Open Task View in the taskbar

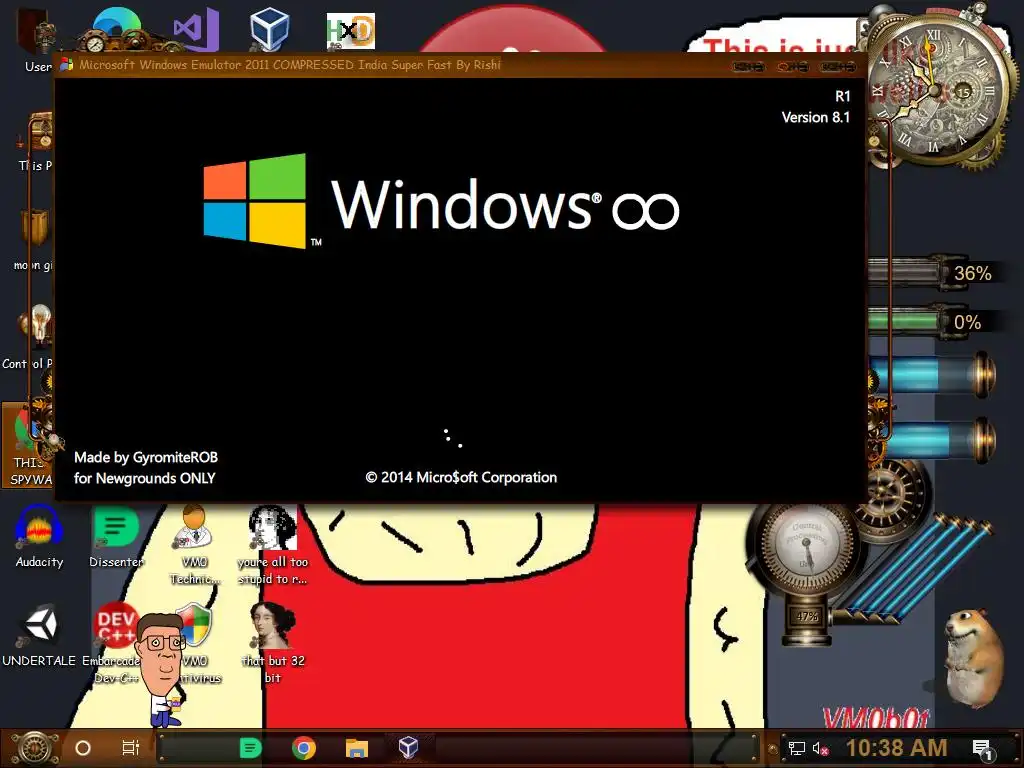click(131, 748)
